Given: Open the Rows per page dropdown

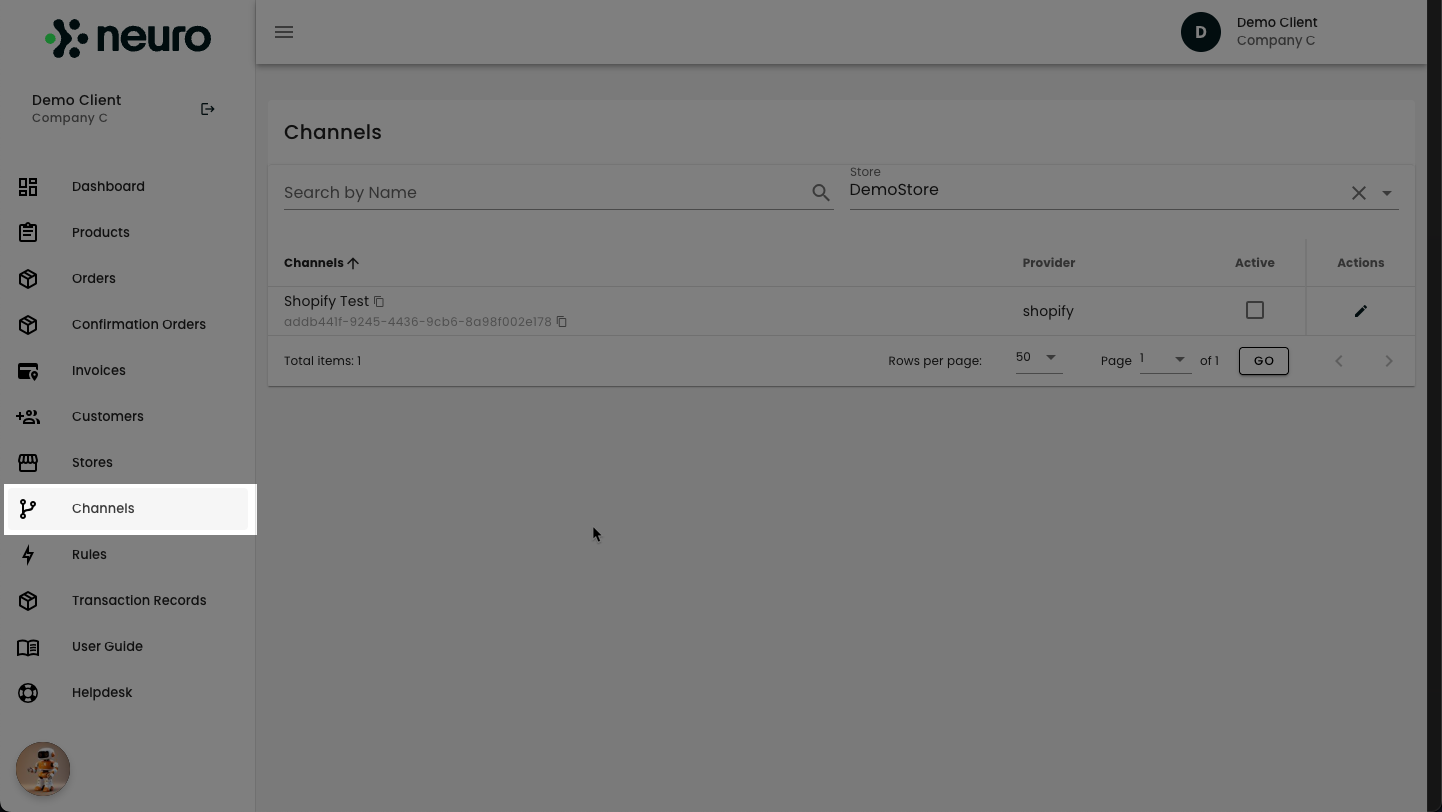Looking at the screenshot, I should click(1039, 358).
